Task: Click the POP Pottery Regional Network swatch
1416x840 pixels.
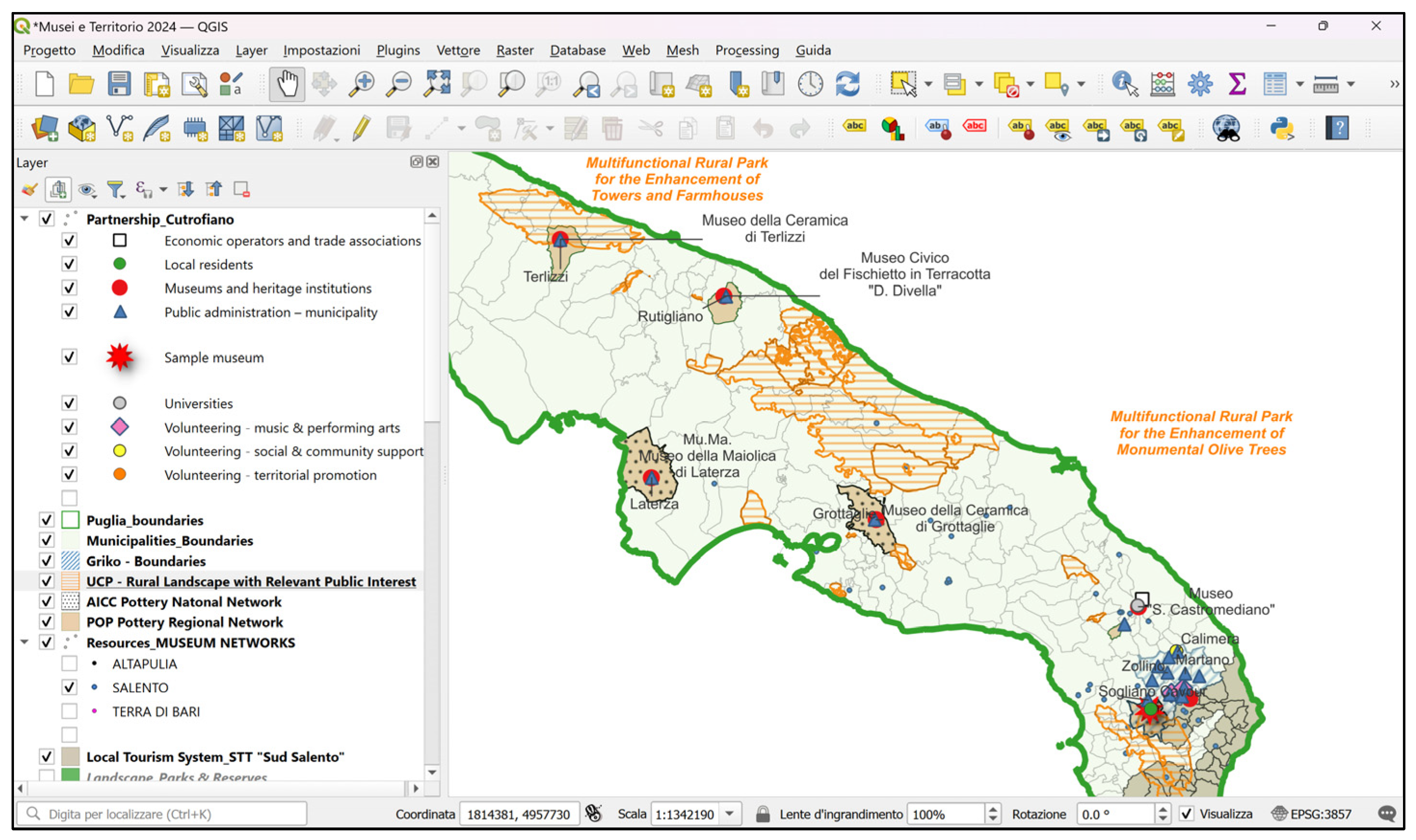Action: tap(70, 621)
